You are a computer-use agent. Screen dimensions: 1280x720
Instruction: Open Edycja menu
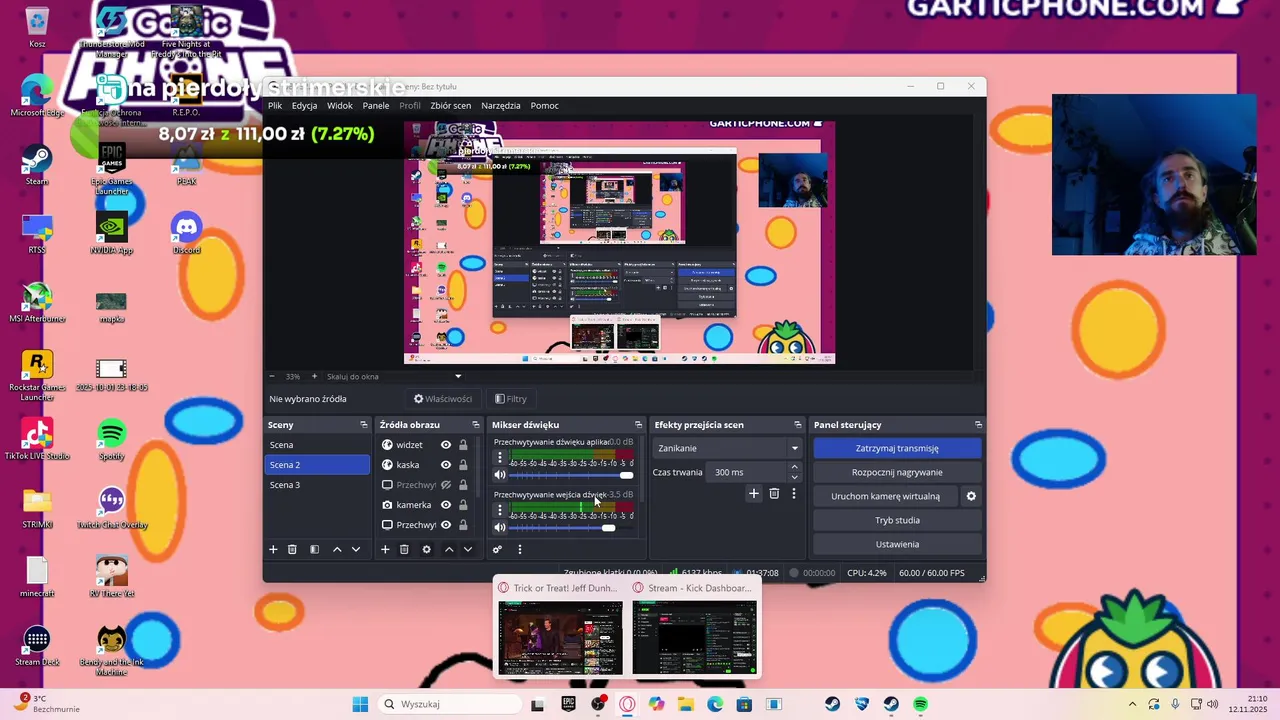coord(304,105)
